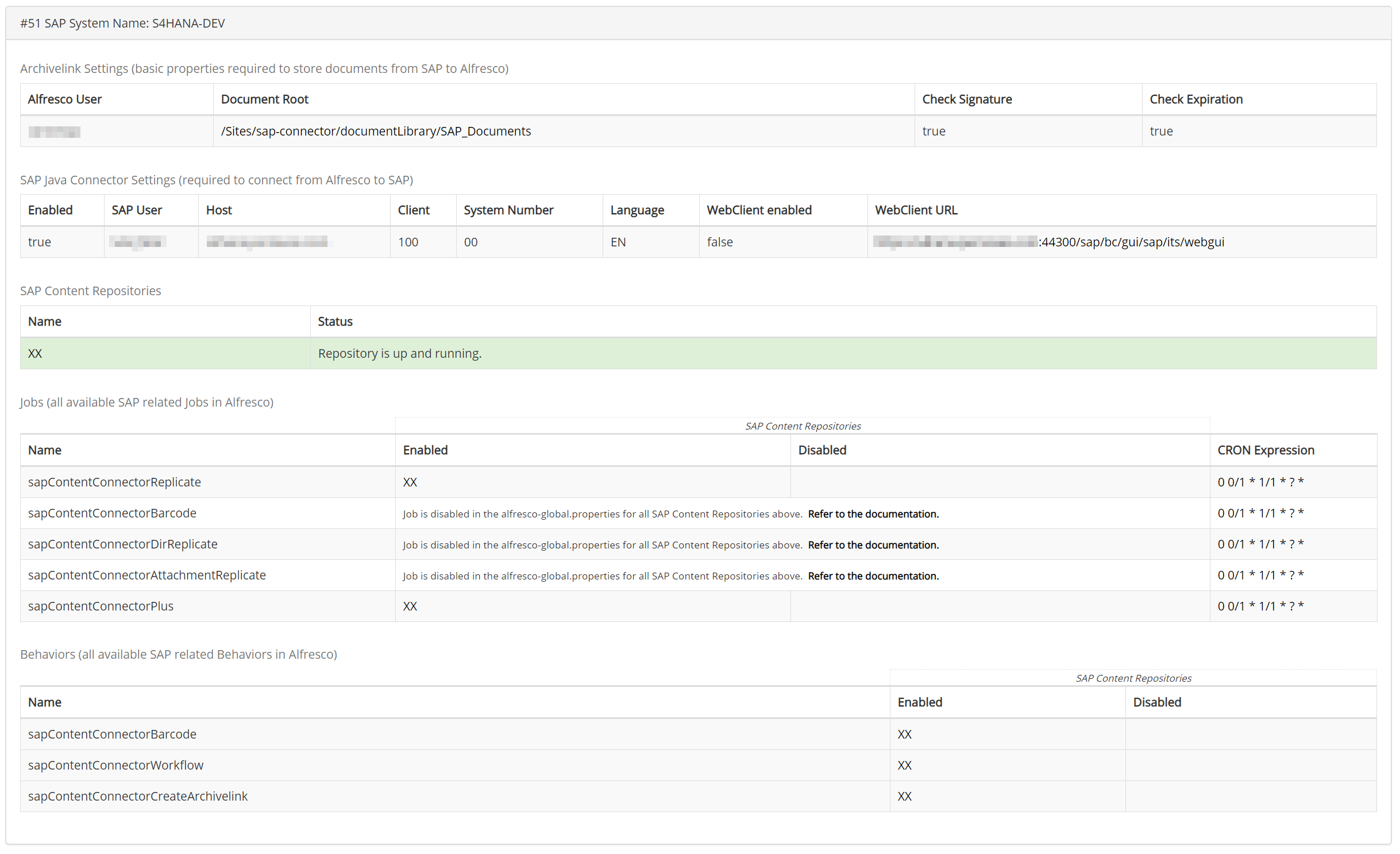Collapse the #51 S4HANA-DEV system panel
The image size is (1400, 854).
click(123, 23)
